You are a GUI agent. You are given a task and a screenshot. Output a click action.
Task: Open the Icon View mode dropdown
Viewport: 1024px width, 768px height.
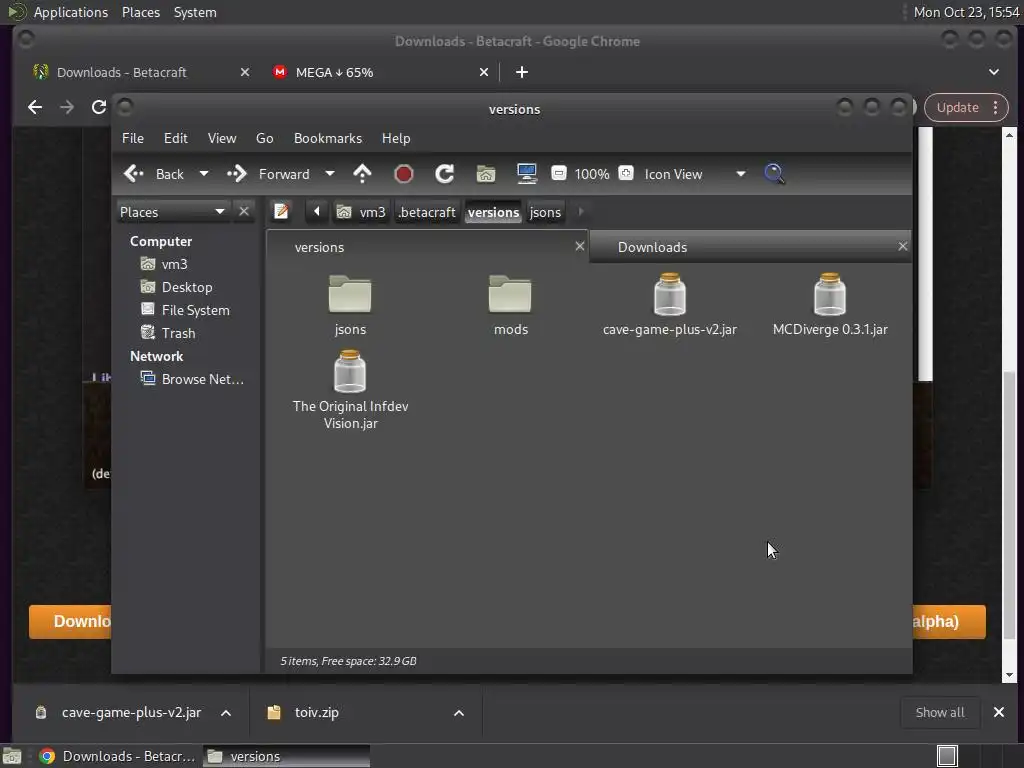pyautogui.click(x=695, y=174)
